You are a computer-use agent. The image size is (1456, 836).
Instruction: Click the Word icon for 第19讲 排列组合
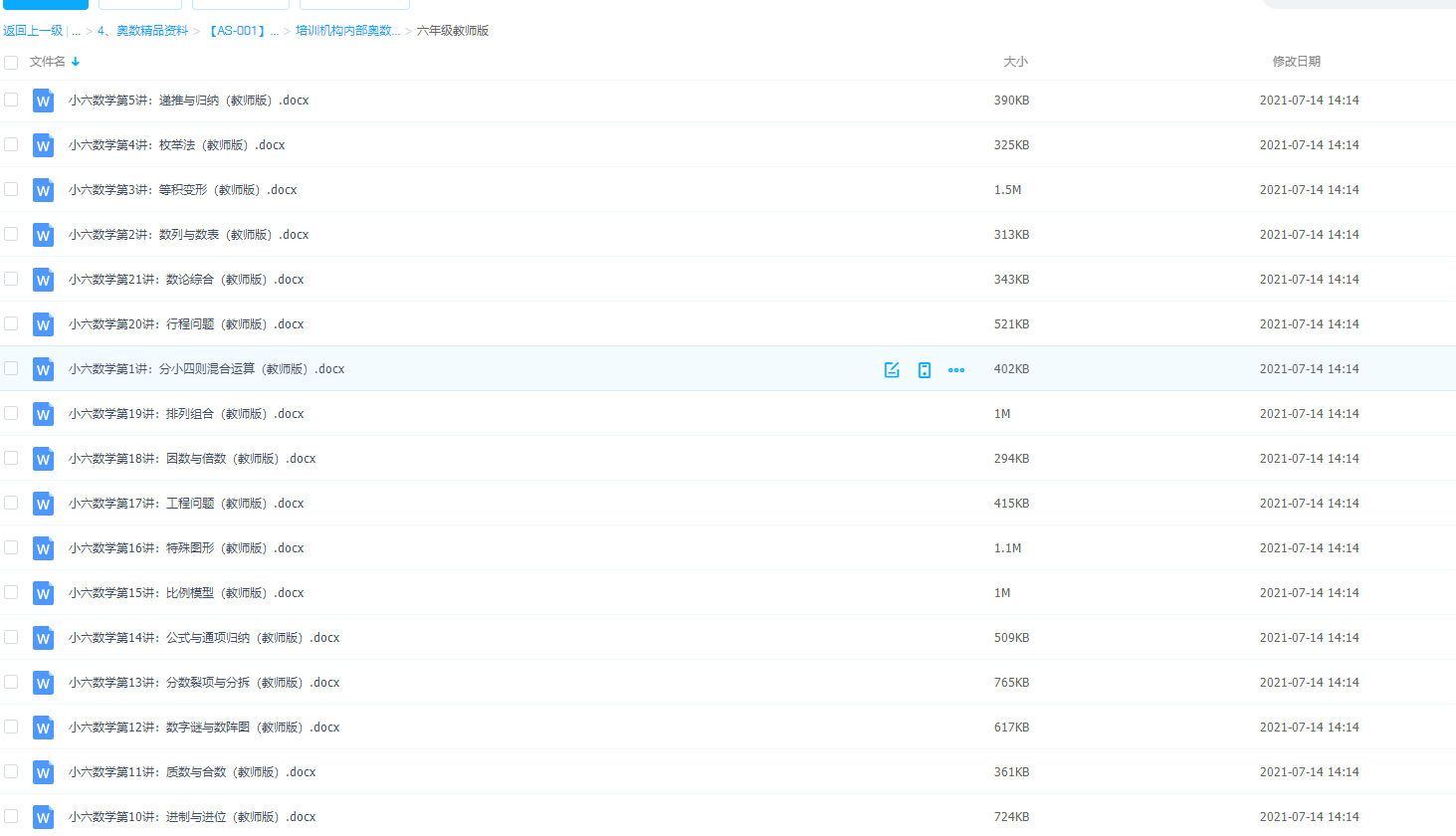pos(43,414)
